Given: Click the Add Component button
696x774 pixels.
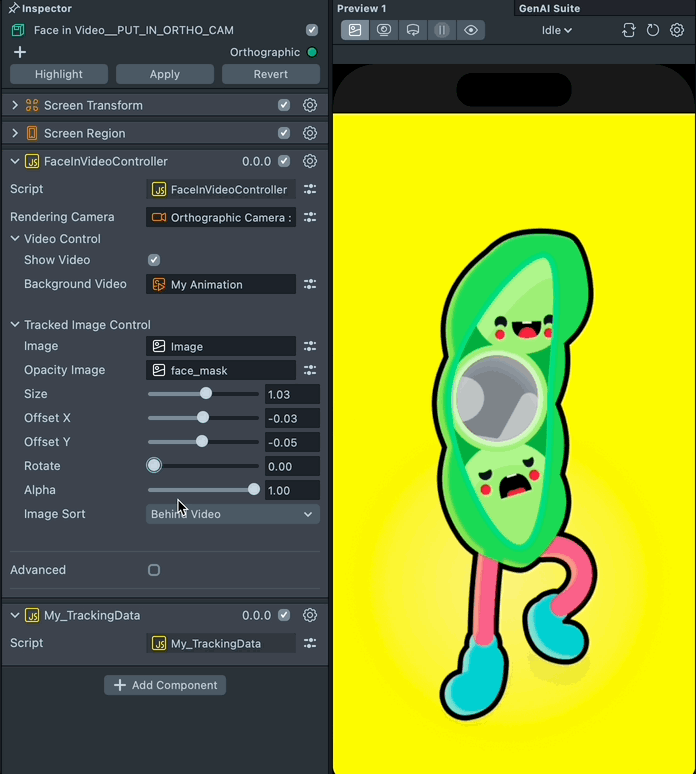Looking at the screenshot, I should pos(165,685).
